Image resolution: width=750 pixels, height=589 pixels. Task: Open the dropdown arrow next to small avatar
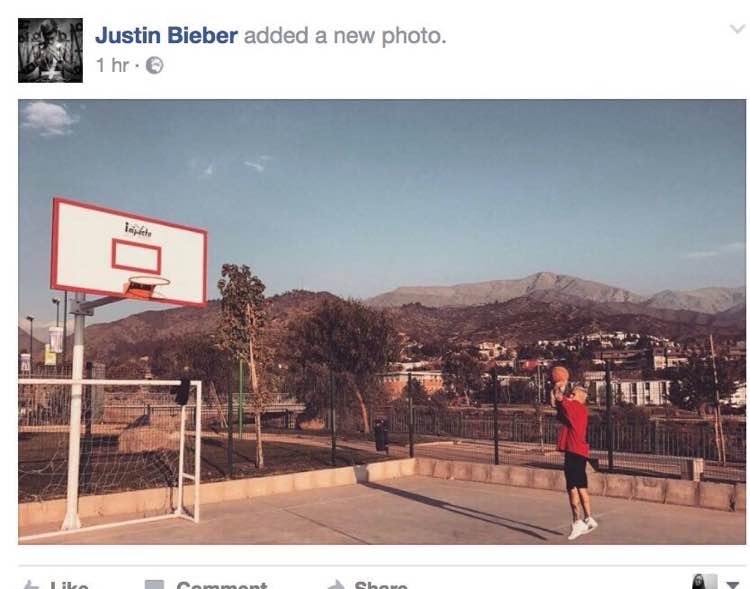(733, 585)
